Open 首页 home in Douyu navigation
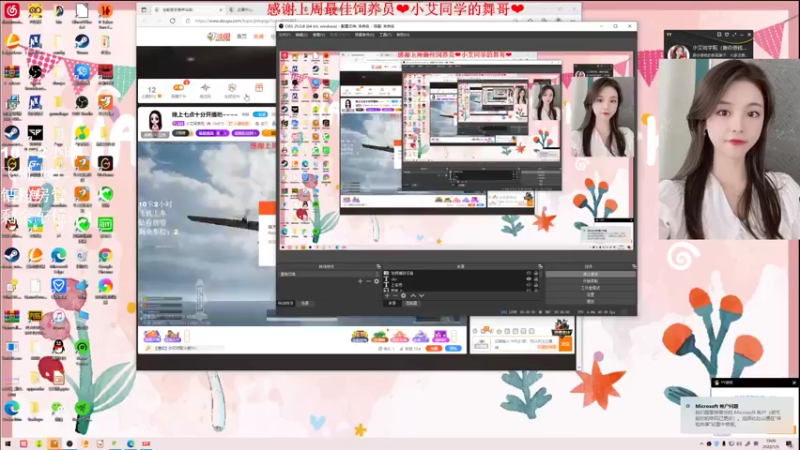The height and width of the screenshot is (450, 800). [x=242, y=36]
